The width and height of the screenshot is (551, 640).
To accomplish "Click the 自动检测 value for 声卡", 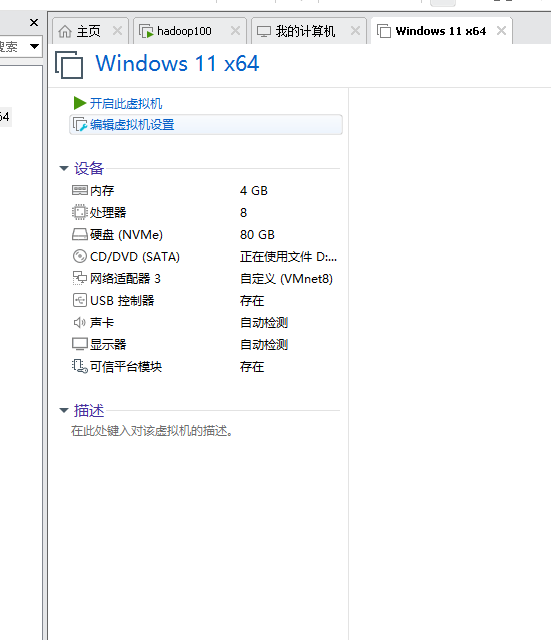I will coord(264,323).
